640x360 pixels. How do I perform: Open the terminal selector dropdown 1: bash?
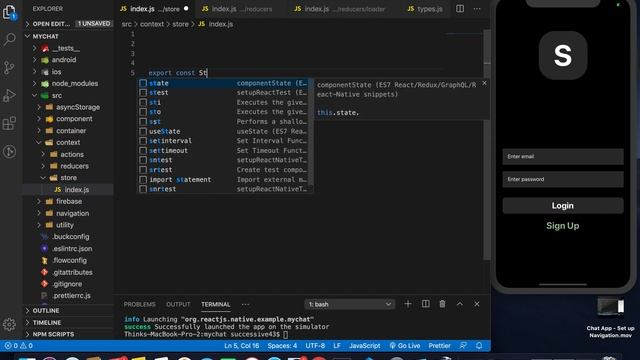(x=349, y=304)
